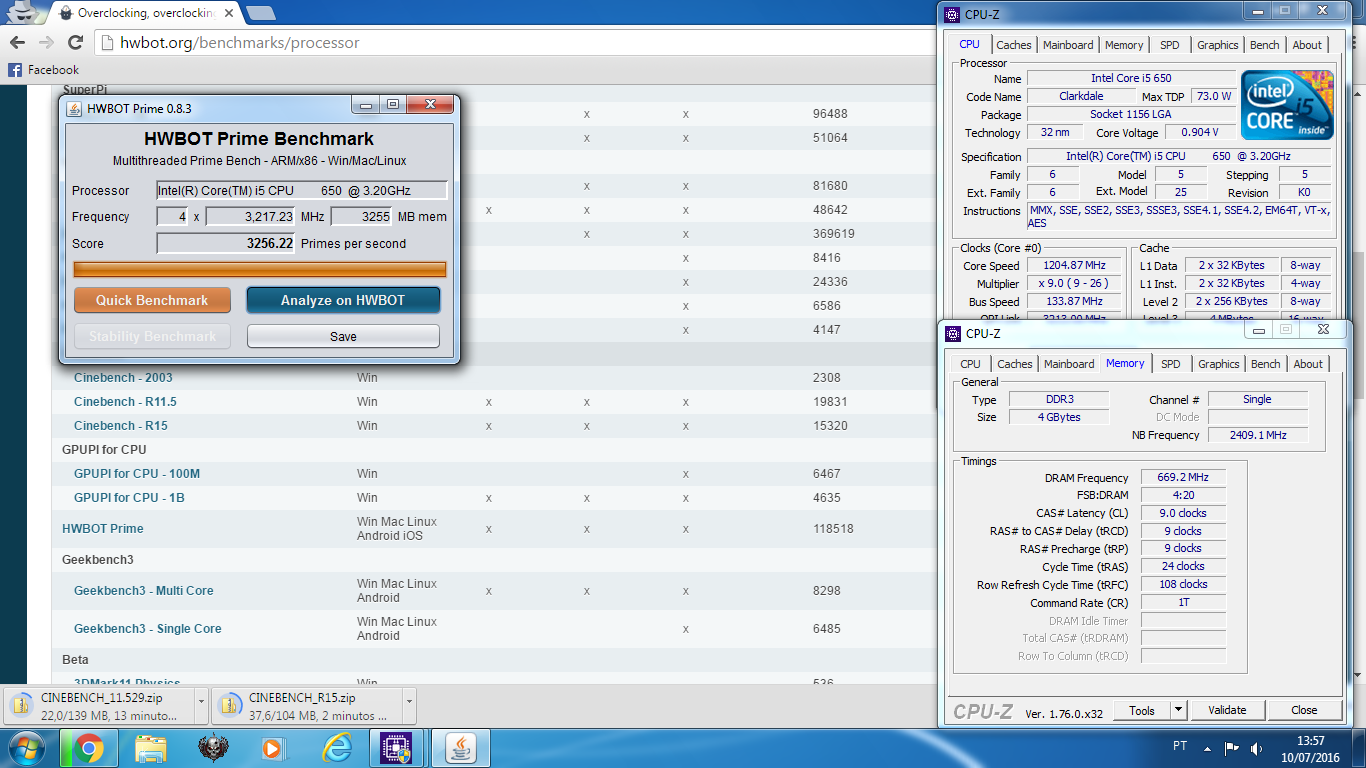Open Google Chrome from the taskbar
1366x768 pixels.
click(x=88, y=748)
